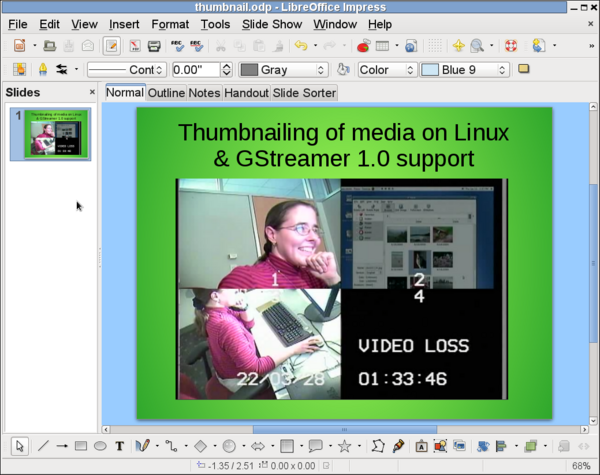Close the Slides panel
This screenshot has height=475, width=600.
pos(92,92)
